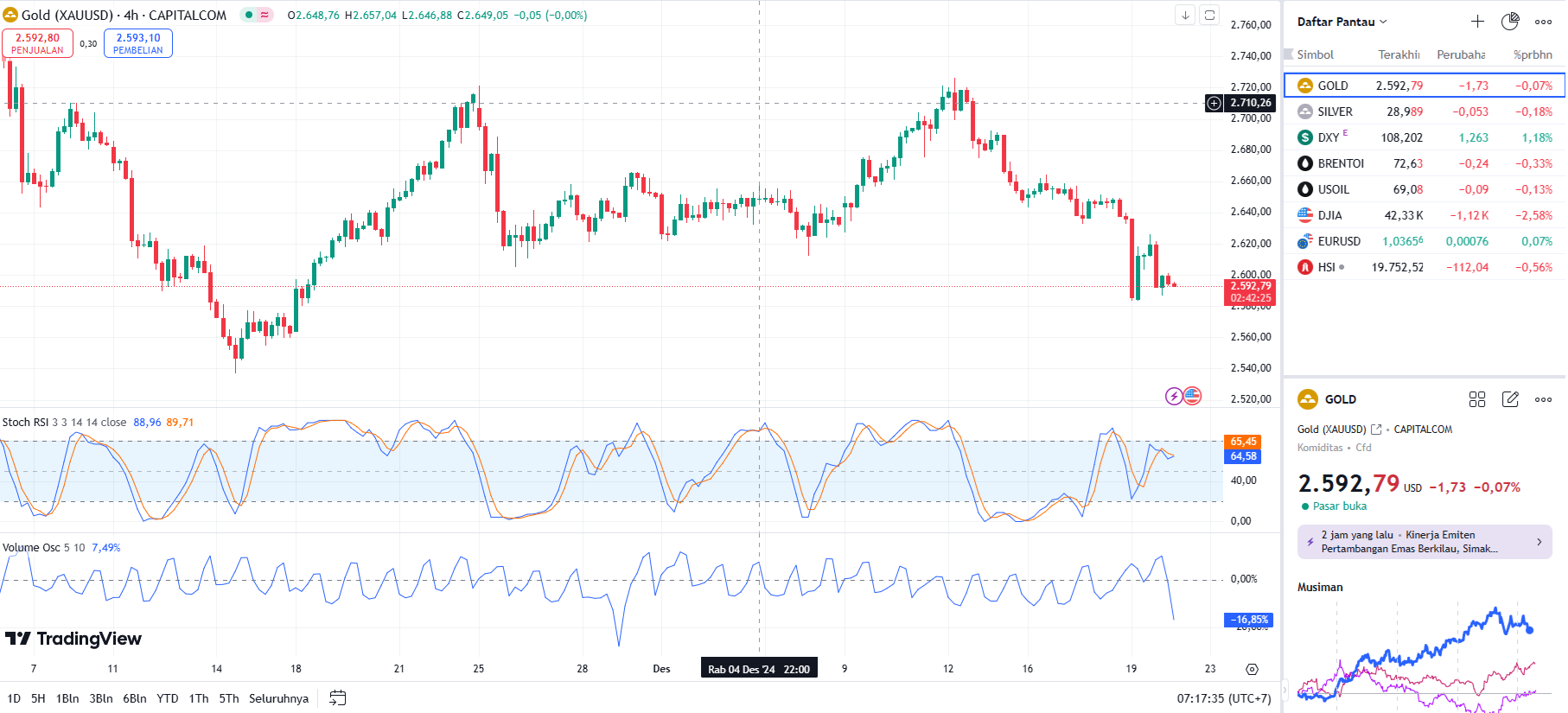
Task: Expand the gold mining news headline
Action: coord(1425,542)
